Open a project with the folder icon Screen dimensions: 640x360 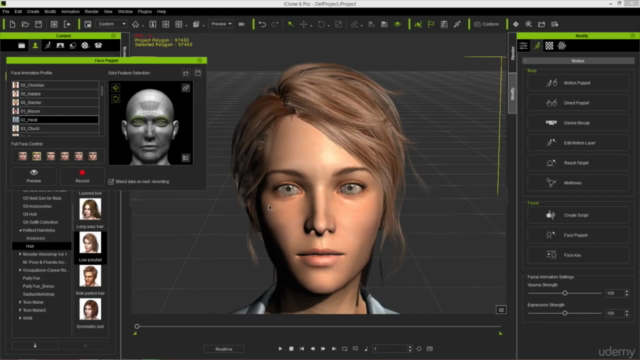25,24
